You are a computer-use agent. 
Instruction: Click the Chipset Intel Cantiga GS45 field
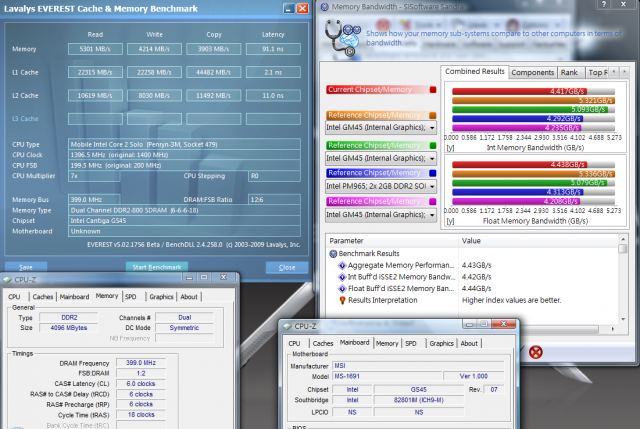pos(184,221)
